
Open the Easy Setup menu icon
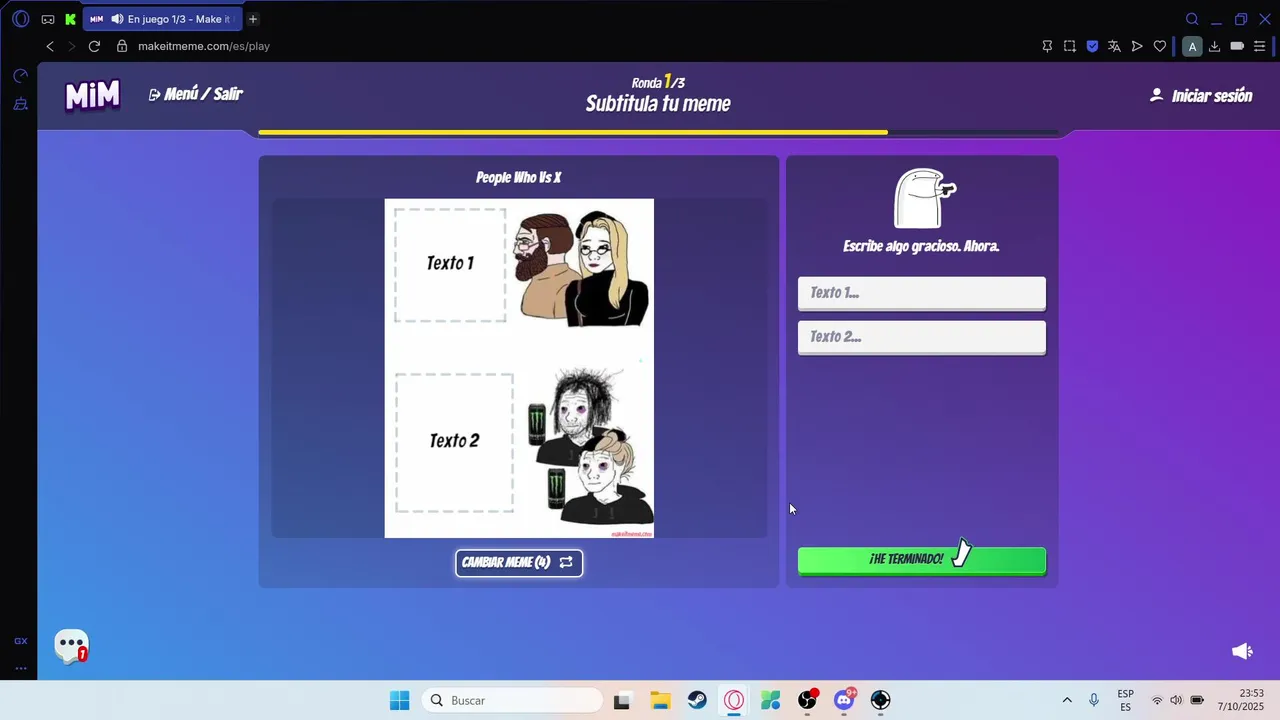[1260, 46]
